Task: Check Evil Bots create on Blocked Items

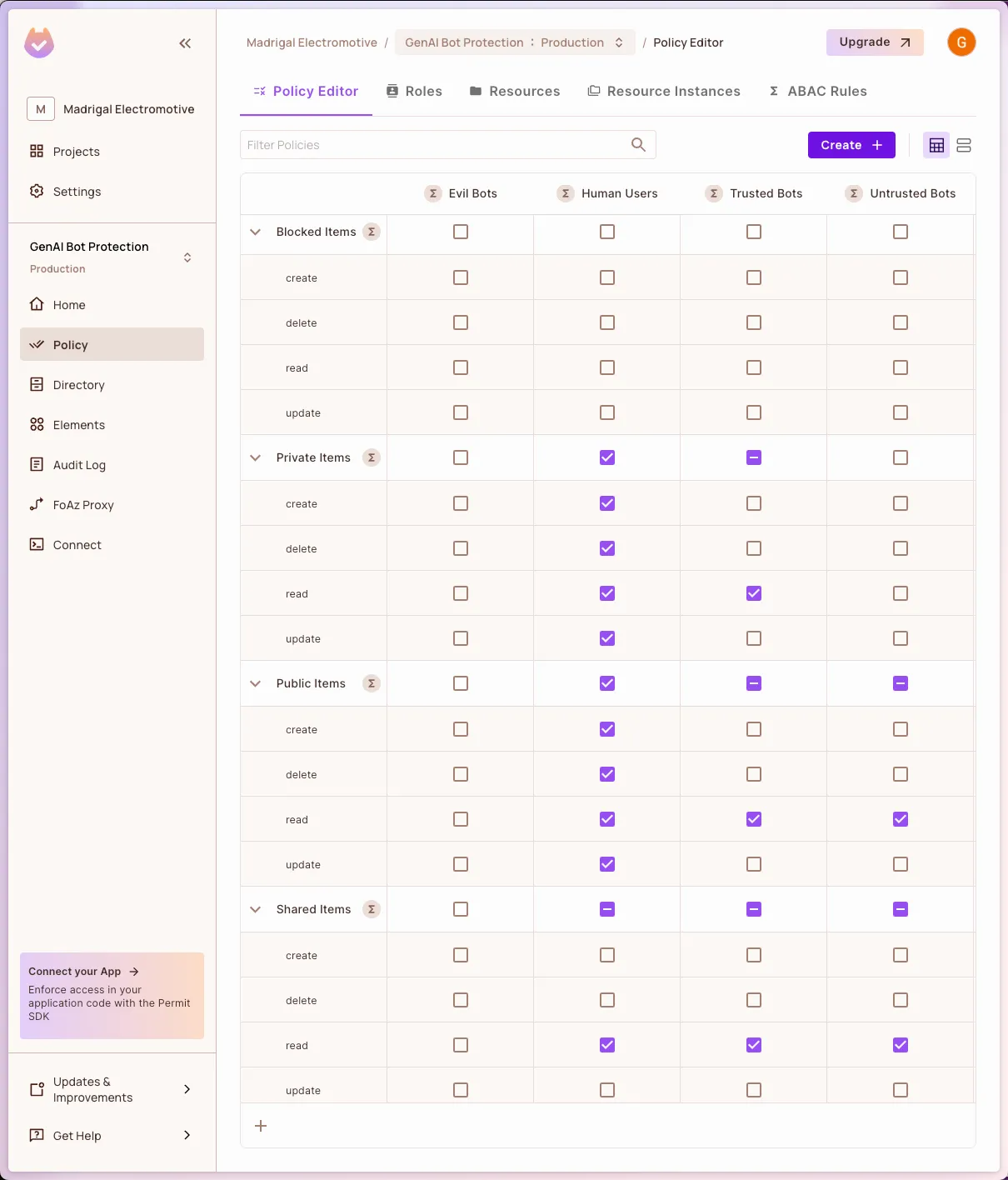Action: [x=461, y=277]
